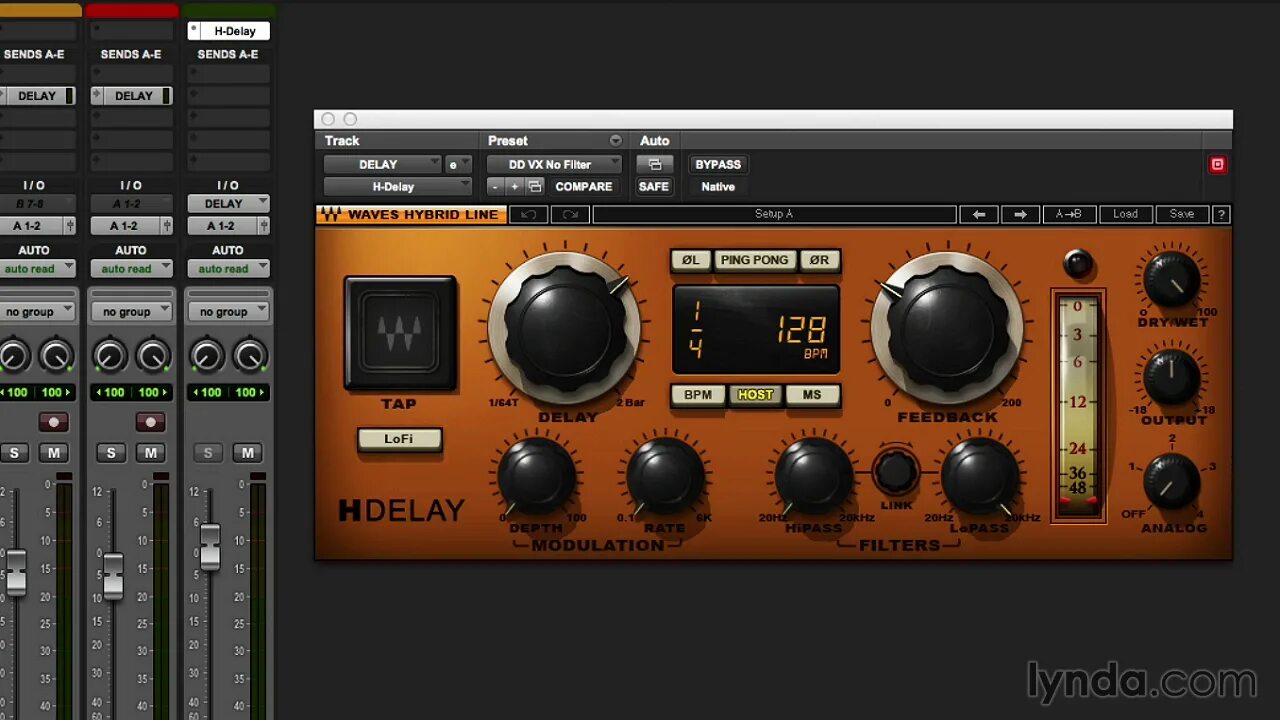Open plugin settings icon beside plus button
Image resolution: width=1280 pixels, height=720 pixels.
click(535, 187)
